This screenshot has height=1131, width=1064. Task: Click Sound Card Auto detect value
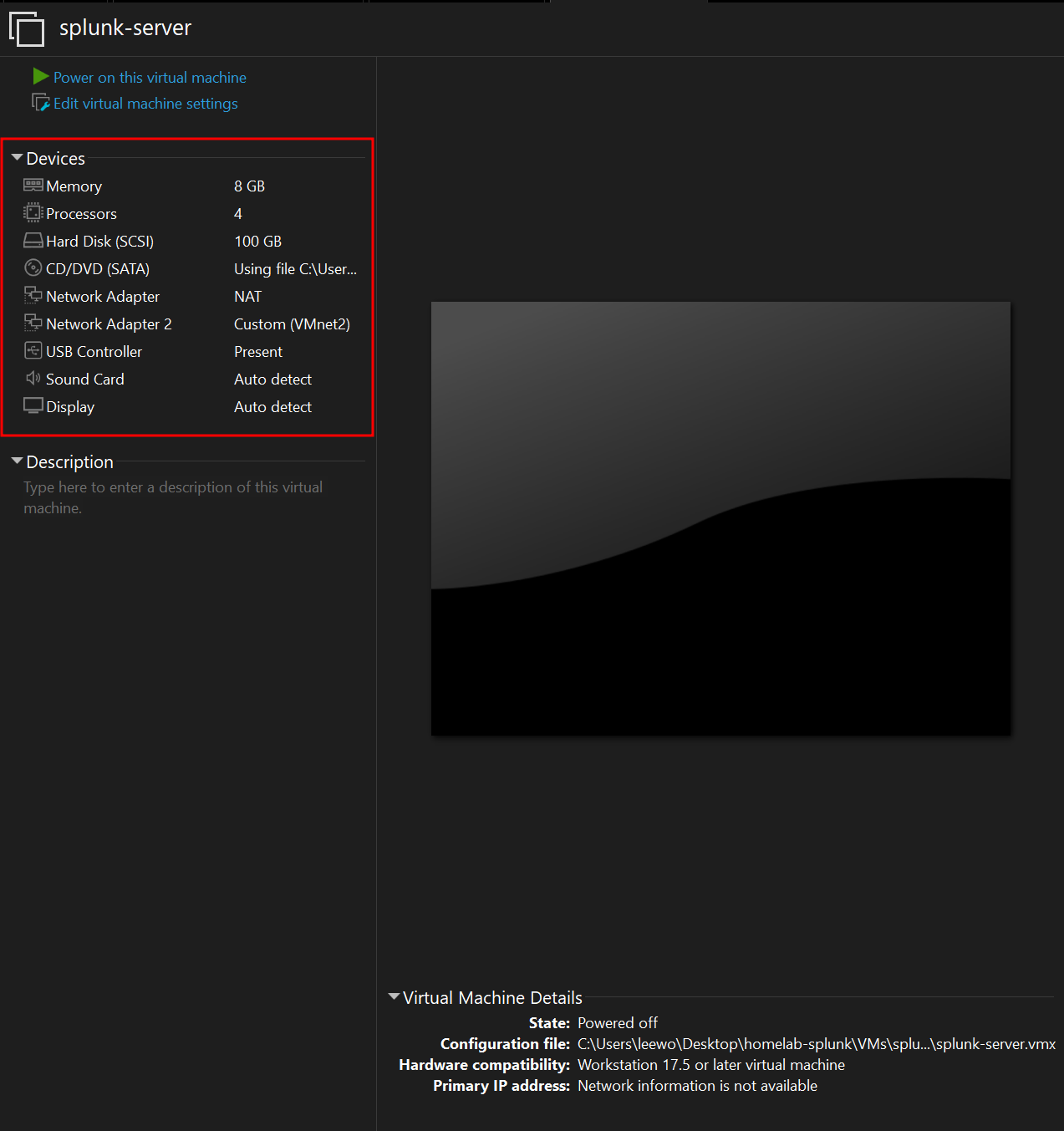pyautogui.click(x=272, y=380)
